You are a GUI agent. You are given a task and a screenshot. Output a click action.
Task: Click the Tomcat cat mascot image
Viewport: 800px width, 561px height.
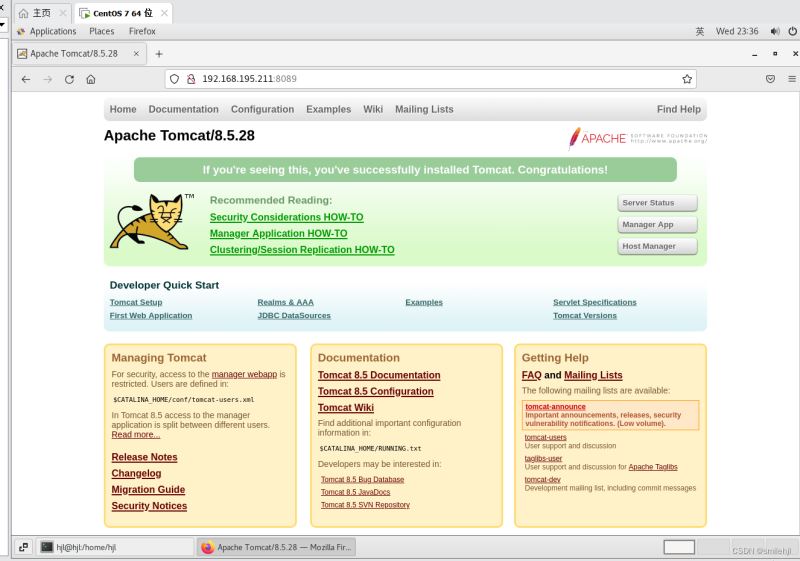152,221
